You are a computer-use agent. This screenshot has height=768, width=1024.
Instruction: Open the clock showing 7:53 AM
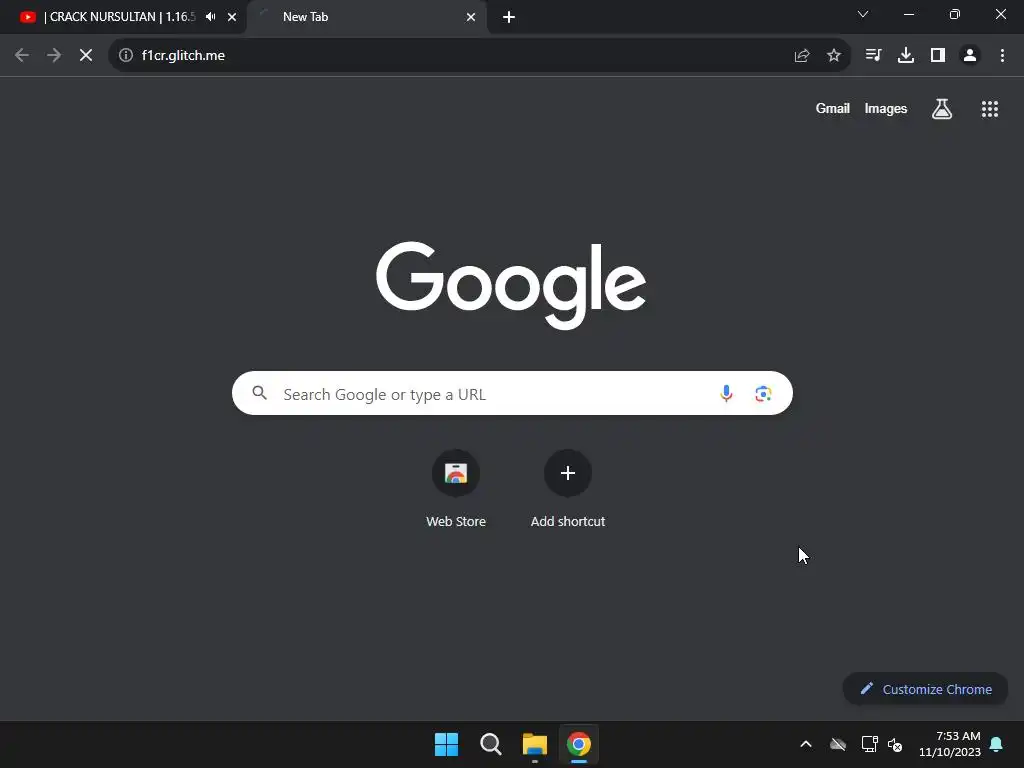point(950,744)
